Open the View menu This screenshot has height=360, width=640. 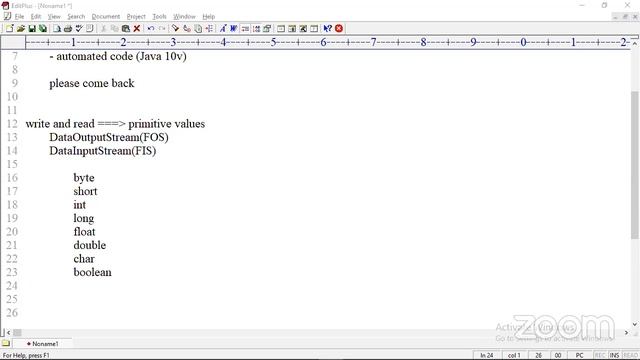click(x=54, y=16)
